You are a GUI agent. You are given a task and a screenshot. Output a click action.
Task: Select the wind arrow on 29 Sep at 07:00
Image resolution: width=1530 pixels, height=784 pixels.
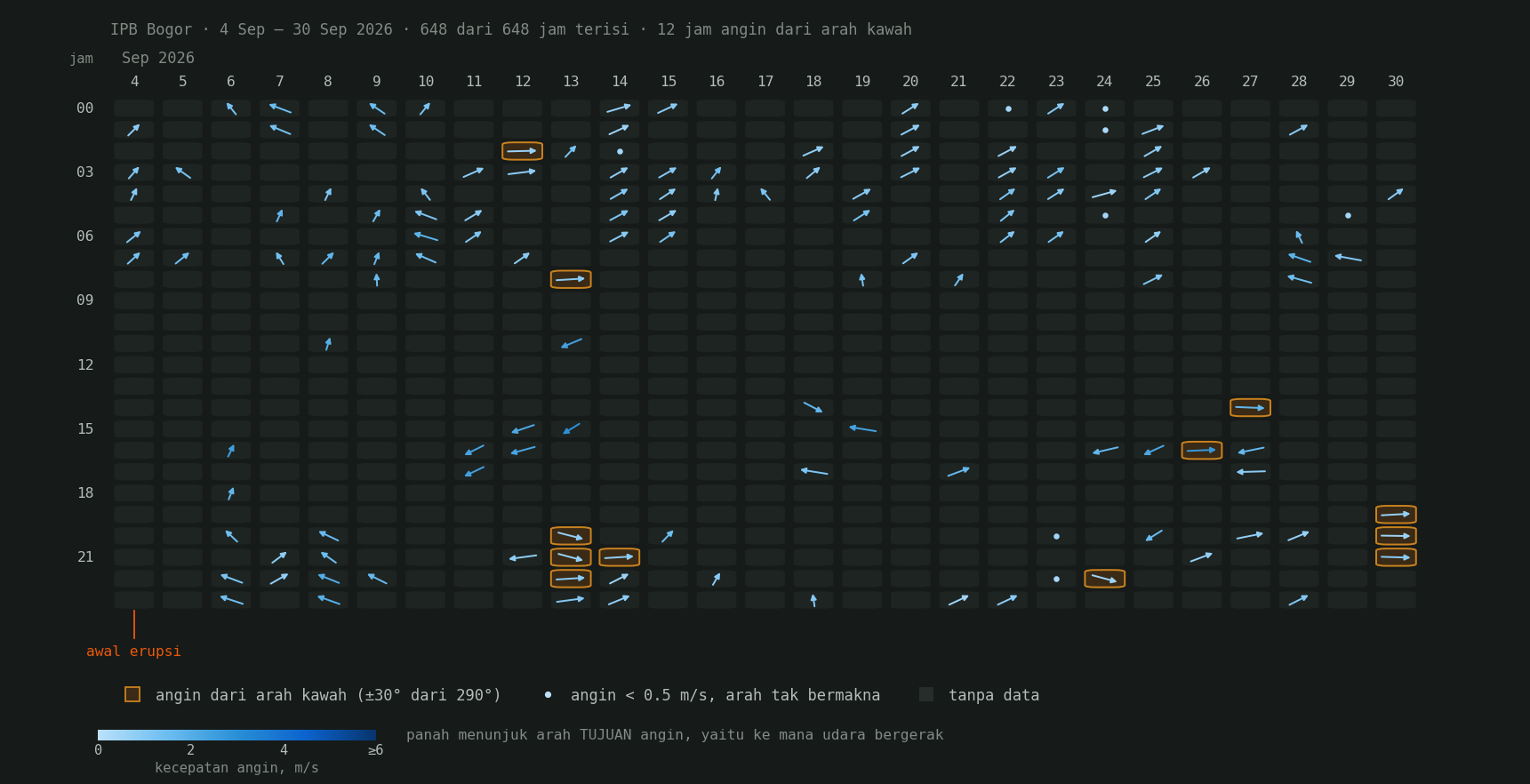click(x=1348, y=258)
